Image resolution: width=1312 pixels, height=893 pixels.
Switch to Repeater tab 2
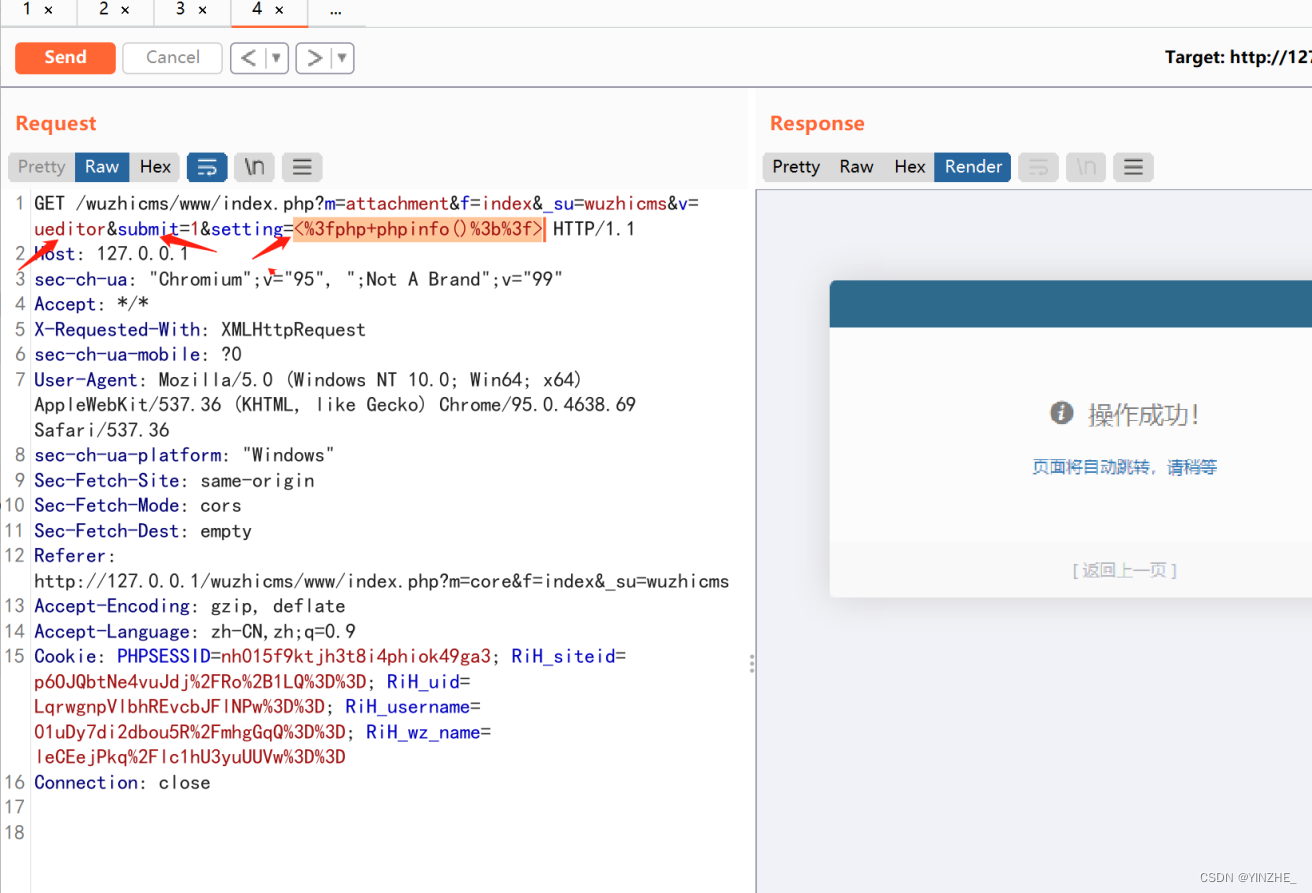[104, 9]
